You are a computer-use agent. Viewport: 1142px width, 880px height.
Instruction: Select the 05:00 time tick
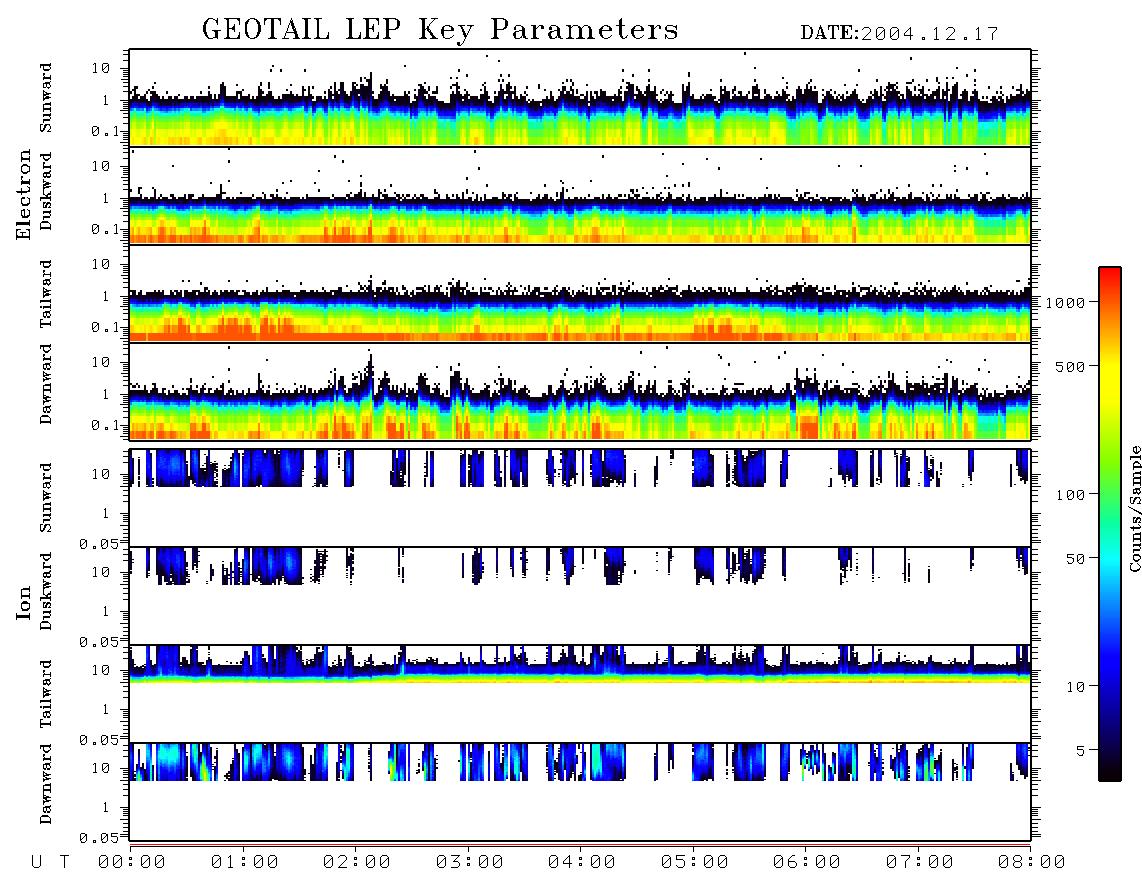(695, 863)
